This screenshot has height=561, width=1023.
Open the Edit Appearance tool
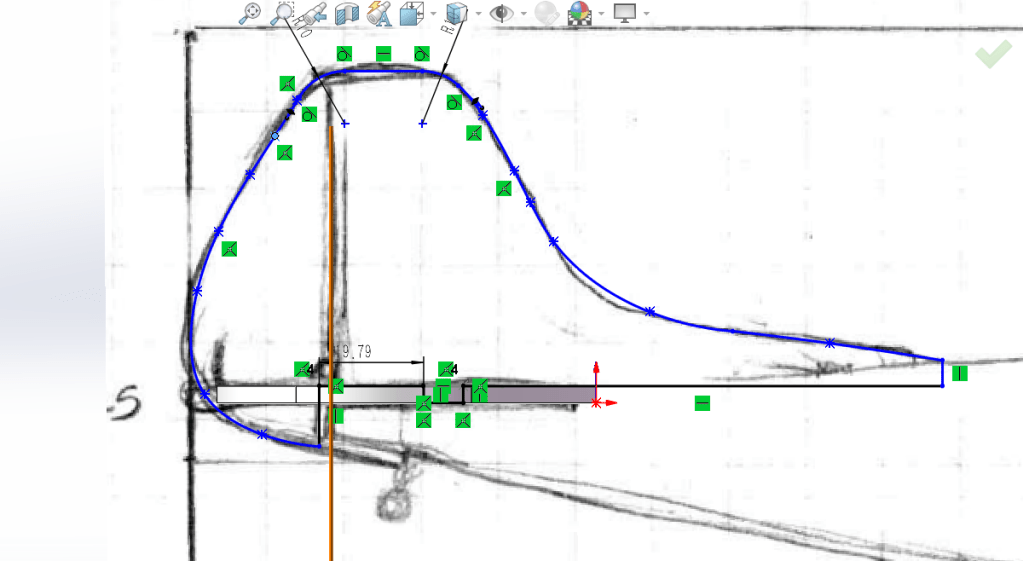[x=546, y=13]
